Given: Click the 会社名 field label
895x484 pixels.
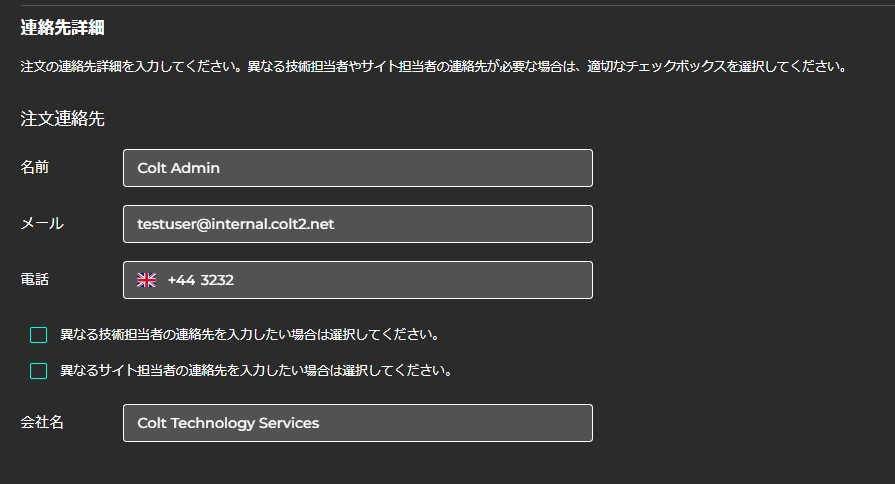Looking at the screenshot, I should [x=42, y=423].
